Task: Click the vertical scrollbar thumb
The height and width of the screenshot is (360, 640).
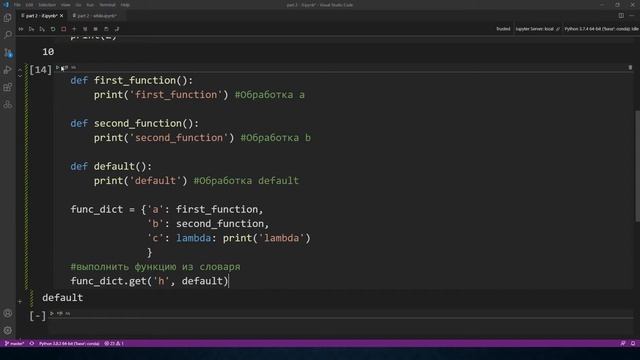Action: point(637,166)
